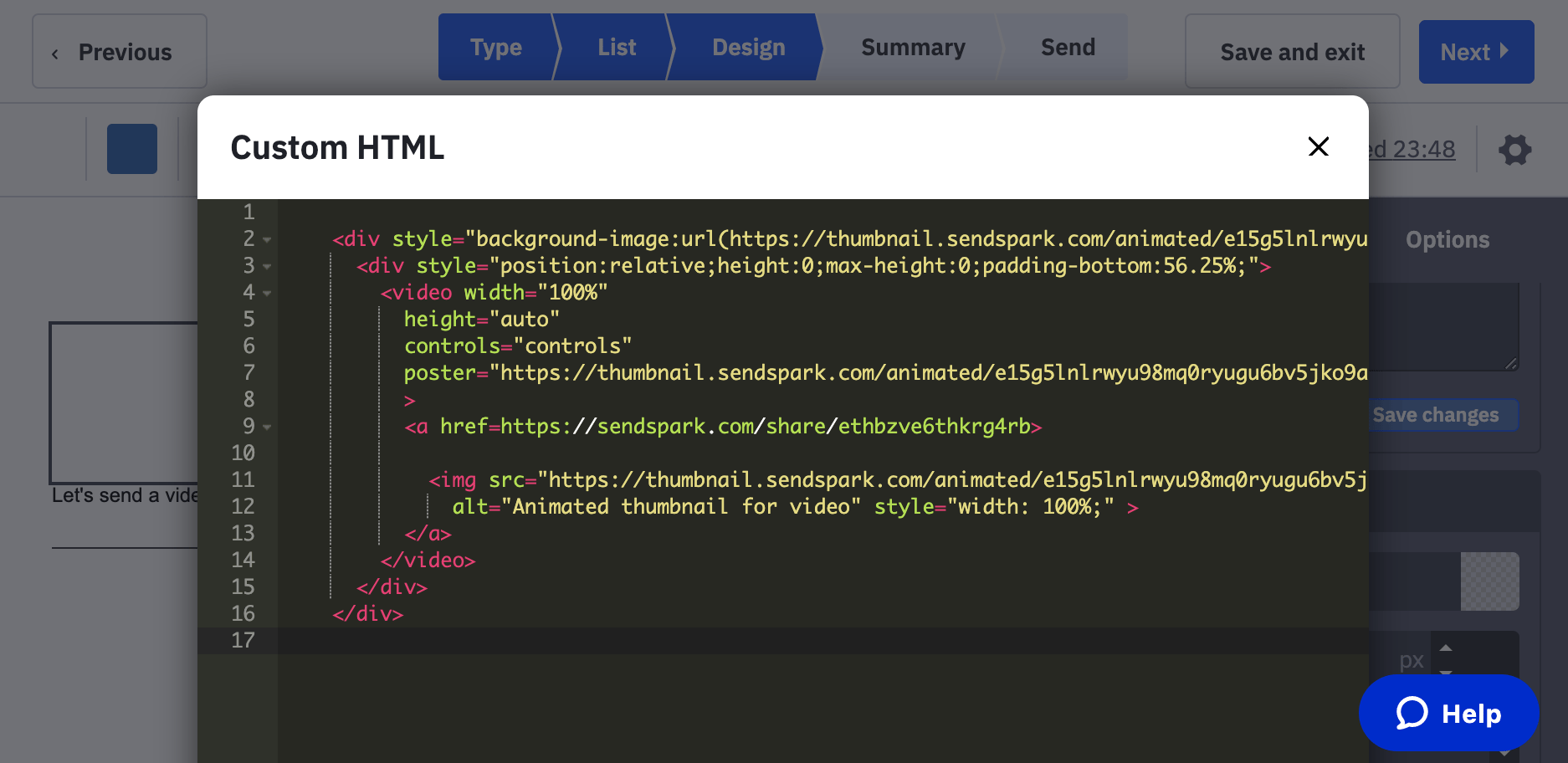This screenshot has width=1568, height=763.
Task: Select the Summary step
Action: [x=913, y=47]
